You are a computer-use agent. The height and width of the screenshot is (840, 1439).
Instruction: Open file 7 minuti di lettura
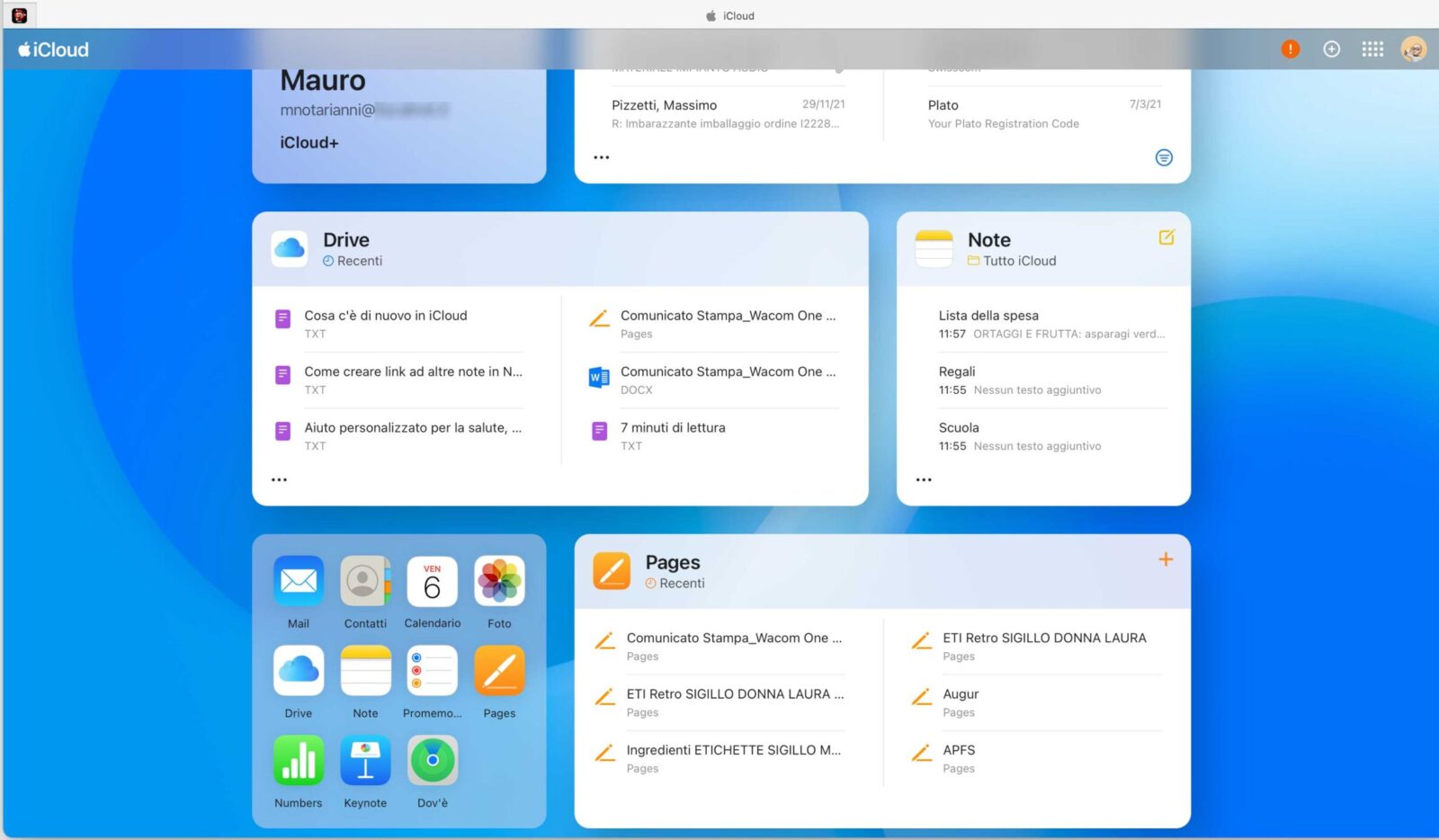(x=714, y=436)
